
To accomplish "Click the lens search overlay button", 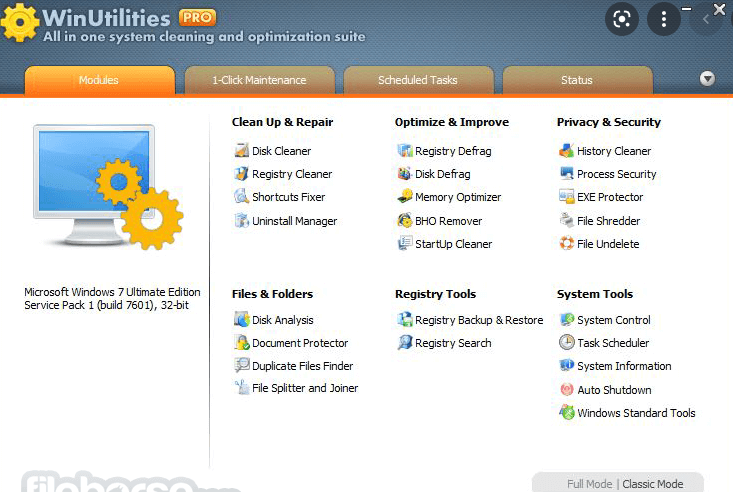I will pyautogui.click(x=622, y=19).
